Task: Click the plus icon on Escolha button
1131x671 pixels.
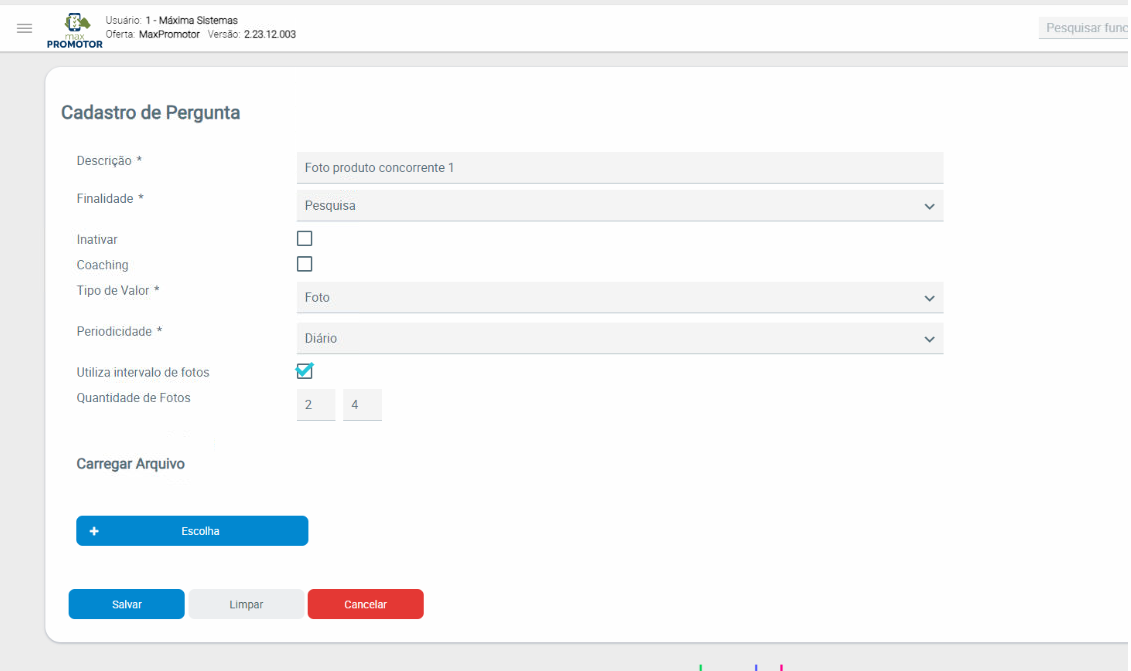Action: [x=94, y=531]
